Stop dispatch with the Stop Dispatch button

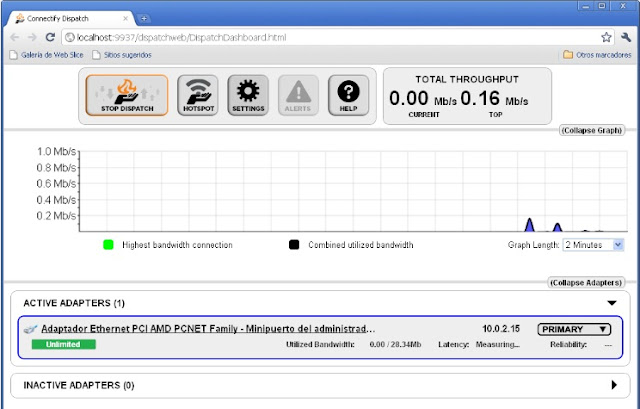(127, 96)
